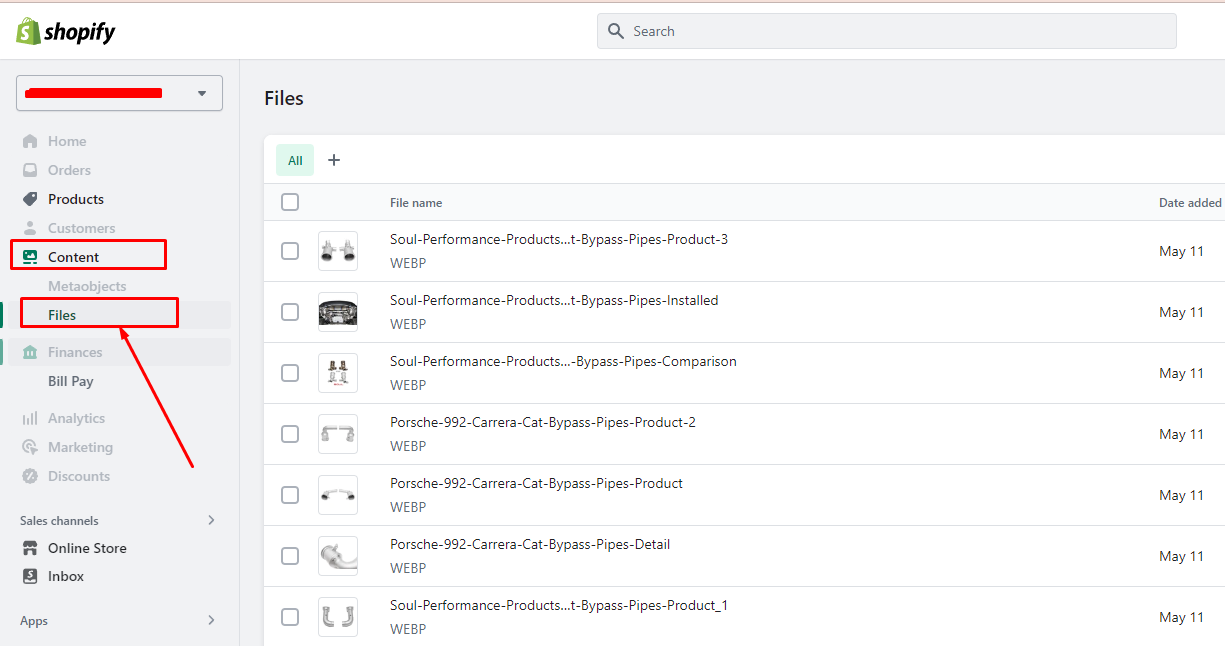The image size is (1225, 646).
Task: Click the Marketing target icon
Action: 30,447
